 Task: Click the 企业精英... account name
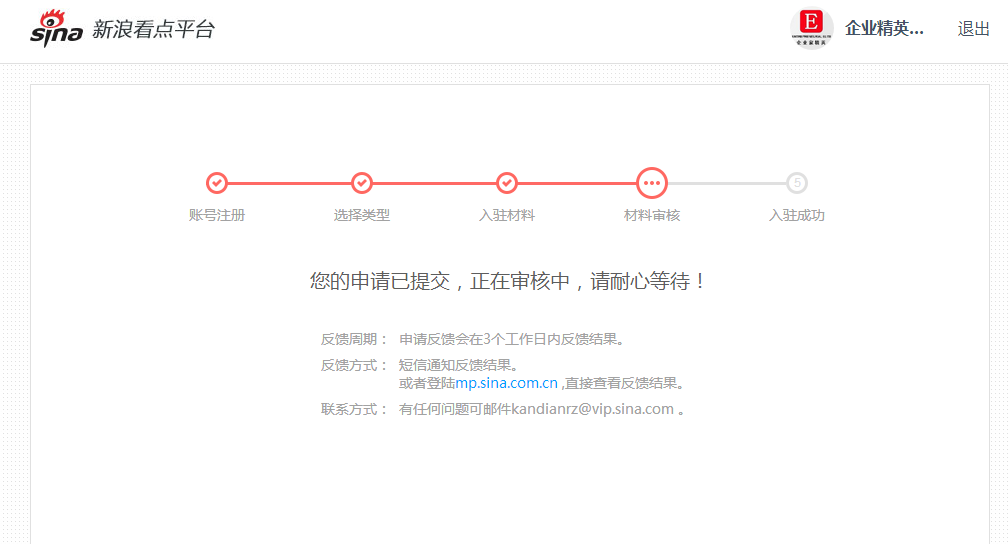(x=884, y=28)
